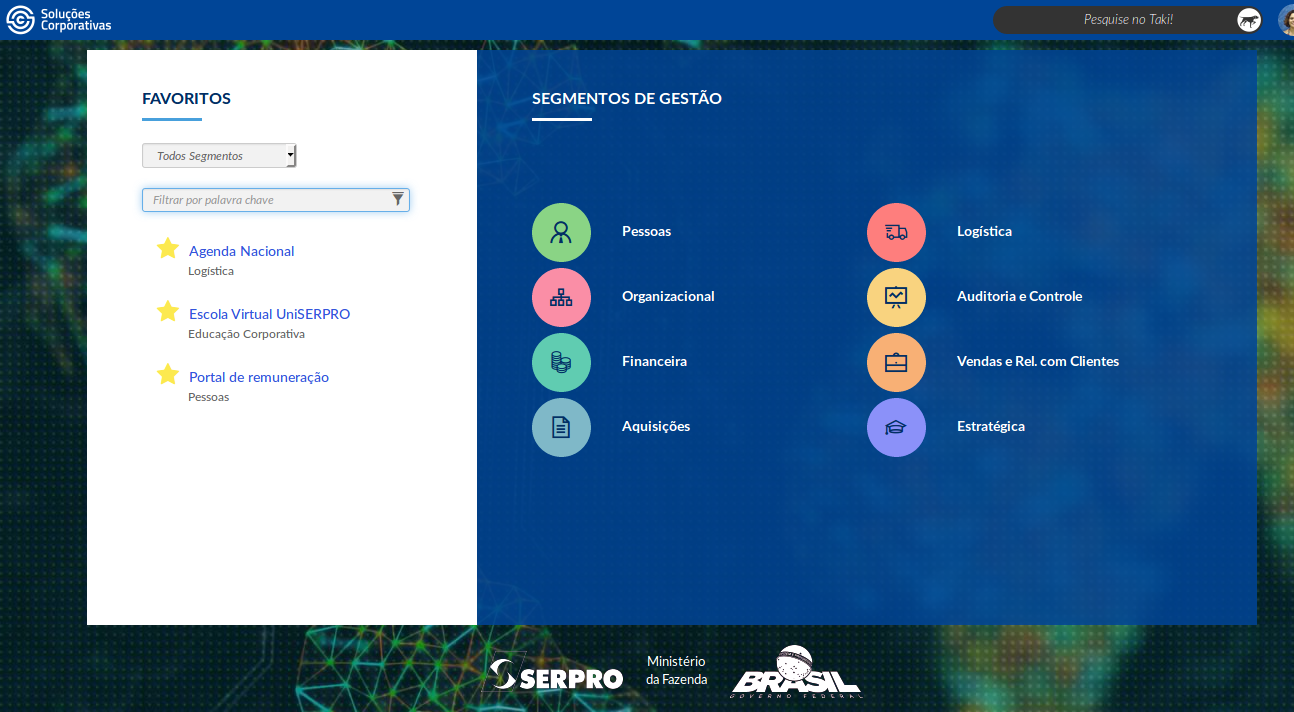Image resolution: width=1294 pixels, height=712 pixels.
Task: Toggle star beside Portal de remuneração
Action: [168, 375]
